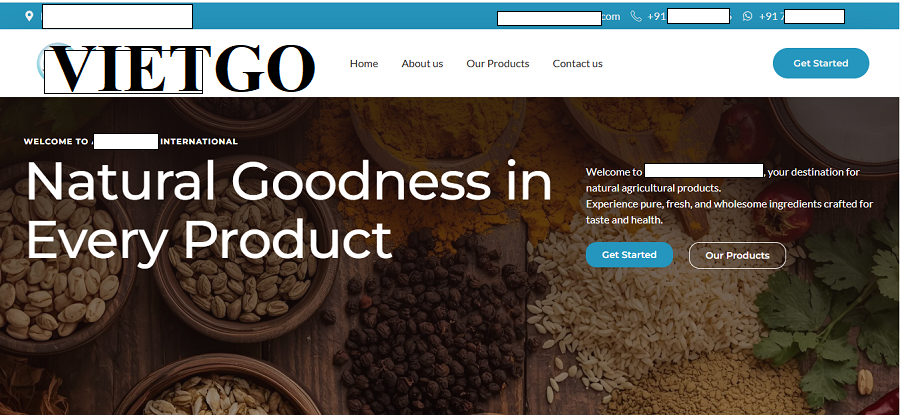Click the VIETGO logo
900x415 pixels.
(179, 68)
